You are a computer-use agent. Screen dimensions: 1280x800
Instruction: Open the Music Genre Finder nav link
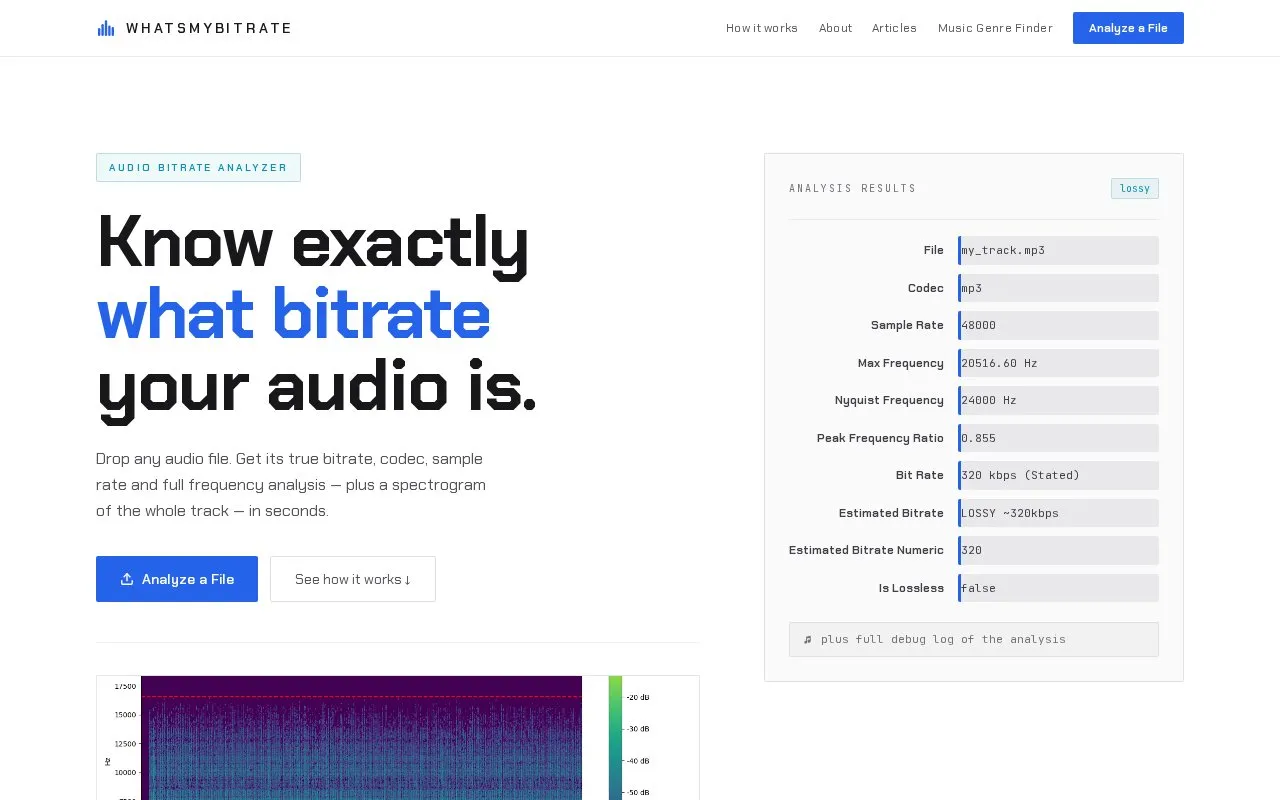995,28
